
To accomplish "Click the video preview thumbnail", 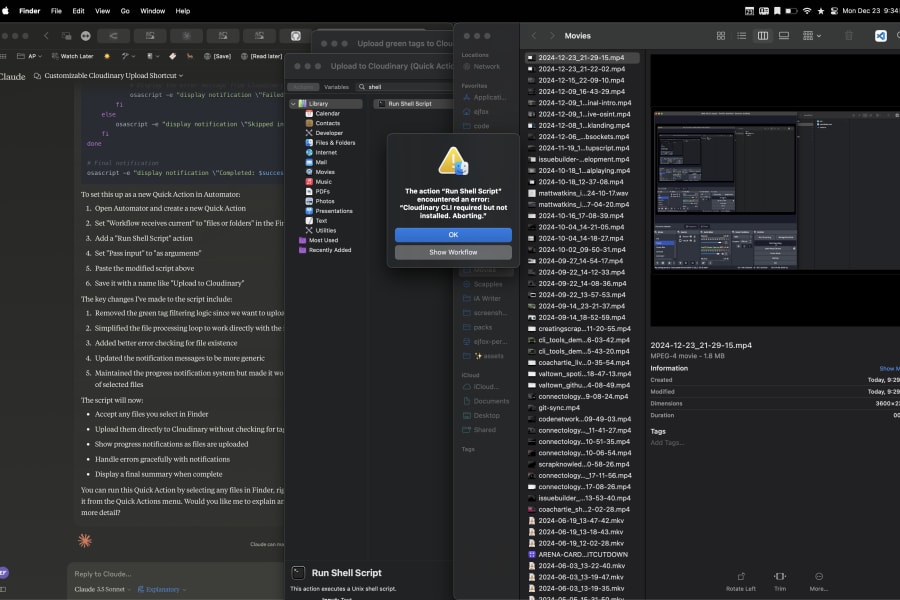I will coord(775,190).
